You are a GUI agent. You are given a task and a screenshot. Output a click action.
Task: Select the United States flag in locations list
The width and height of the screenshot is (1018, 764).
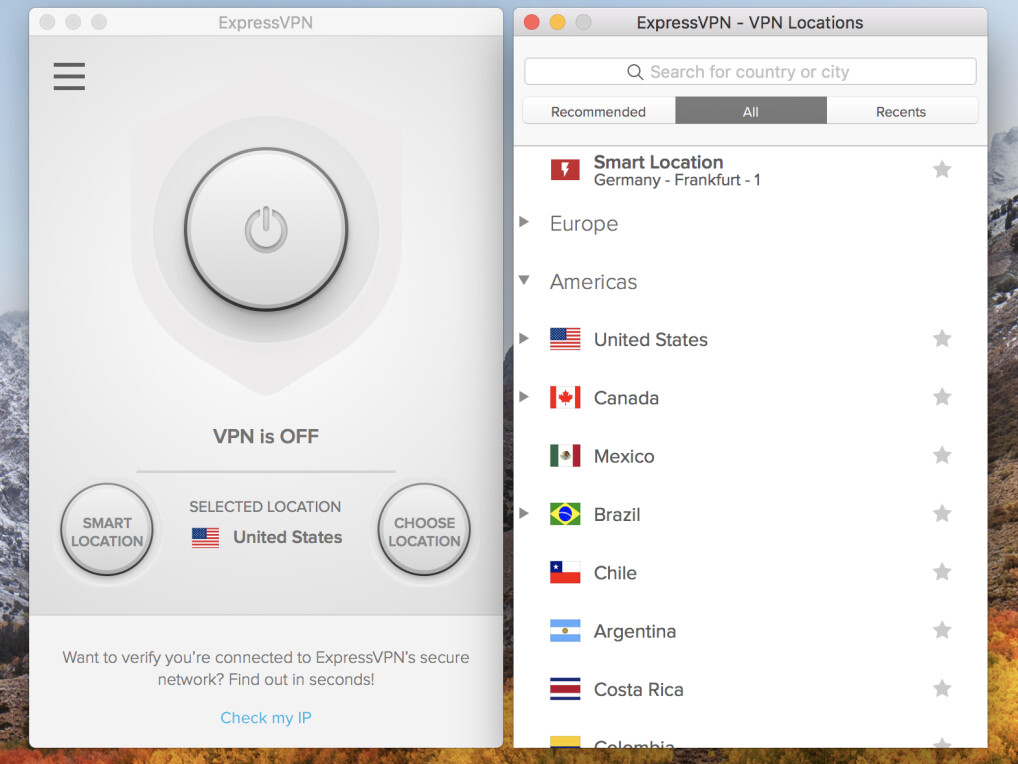pyautogui.click(x=565, y=339)
